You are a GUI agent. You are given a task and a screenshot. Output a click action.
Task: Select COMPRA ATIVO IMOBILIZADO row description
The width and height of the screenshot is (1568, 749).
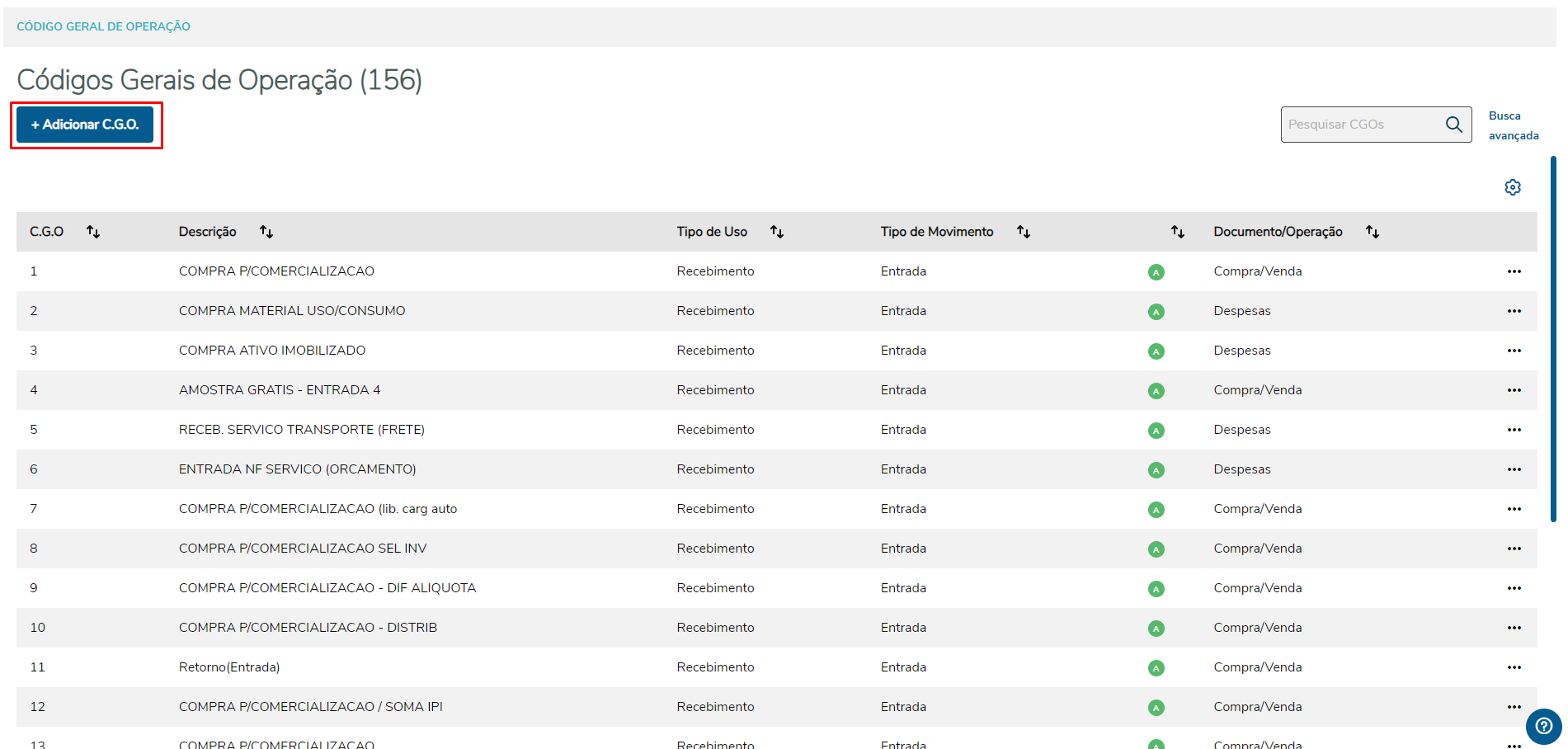point(272,351)
